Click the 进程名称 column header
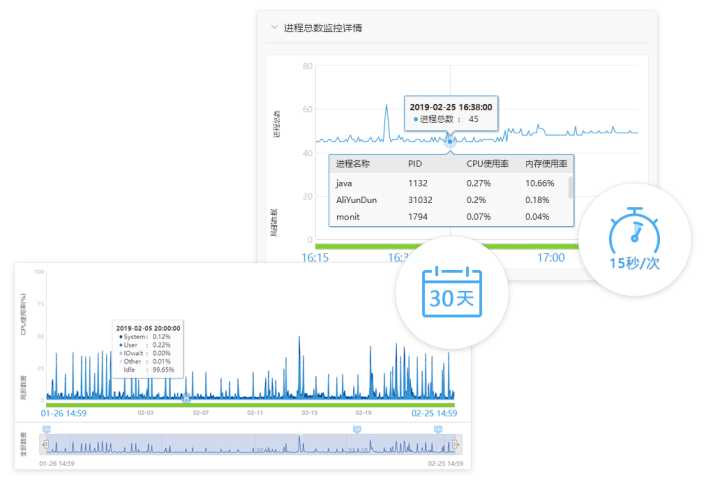 [354, 163]
